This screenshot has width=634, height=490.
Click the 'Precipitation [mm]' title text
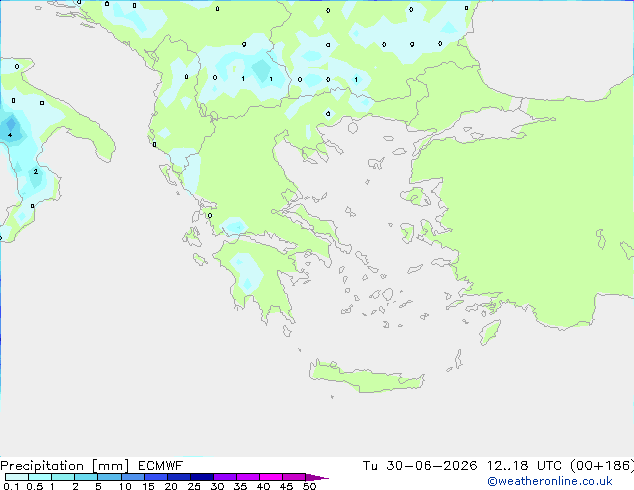coord(64,466)
